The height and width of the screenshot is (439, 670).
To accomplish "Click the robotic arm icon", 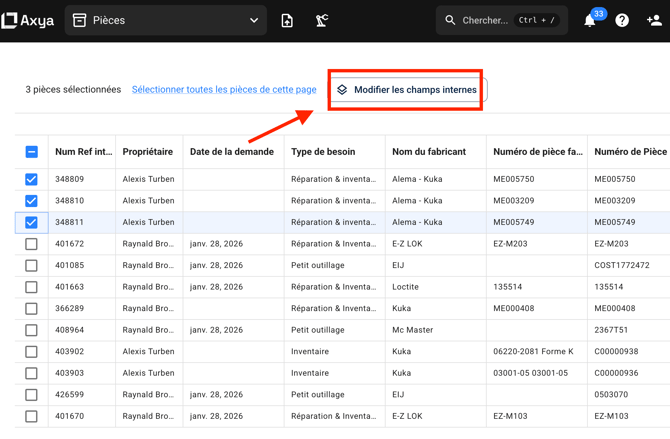I will click(x=322, y=20).
